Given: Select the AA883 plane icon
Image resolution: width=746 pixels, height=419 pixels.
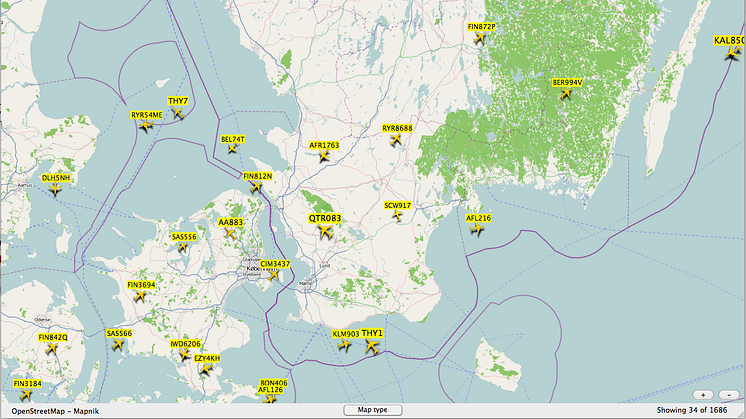Looking at the screenshot, I should [230, 234].
